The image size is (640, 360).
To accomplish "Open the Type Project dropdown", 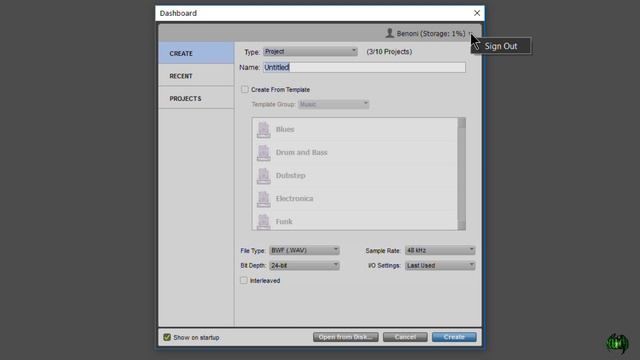I will pyautogui.click(x=310, y=51).
